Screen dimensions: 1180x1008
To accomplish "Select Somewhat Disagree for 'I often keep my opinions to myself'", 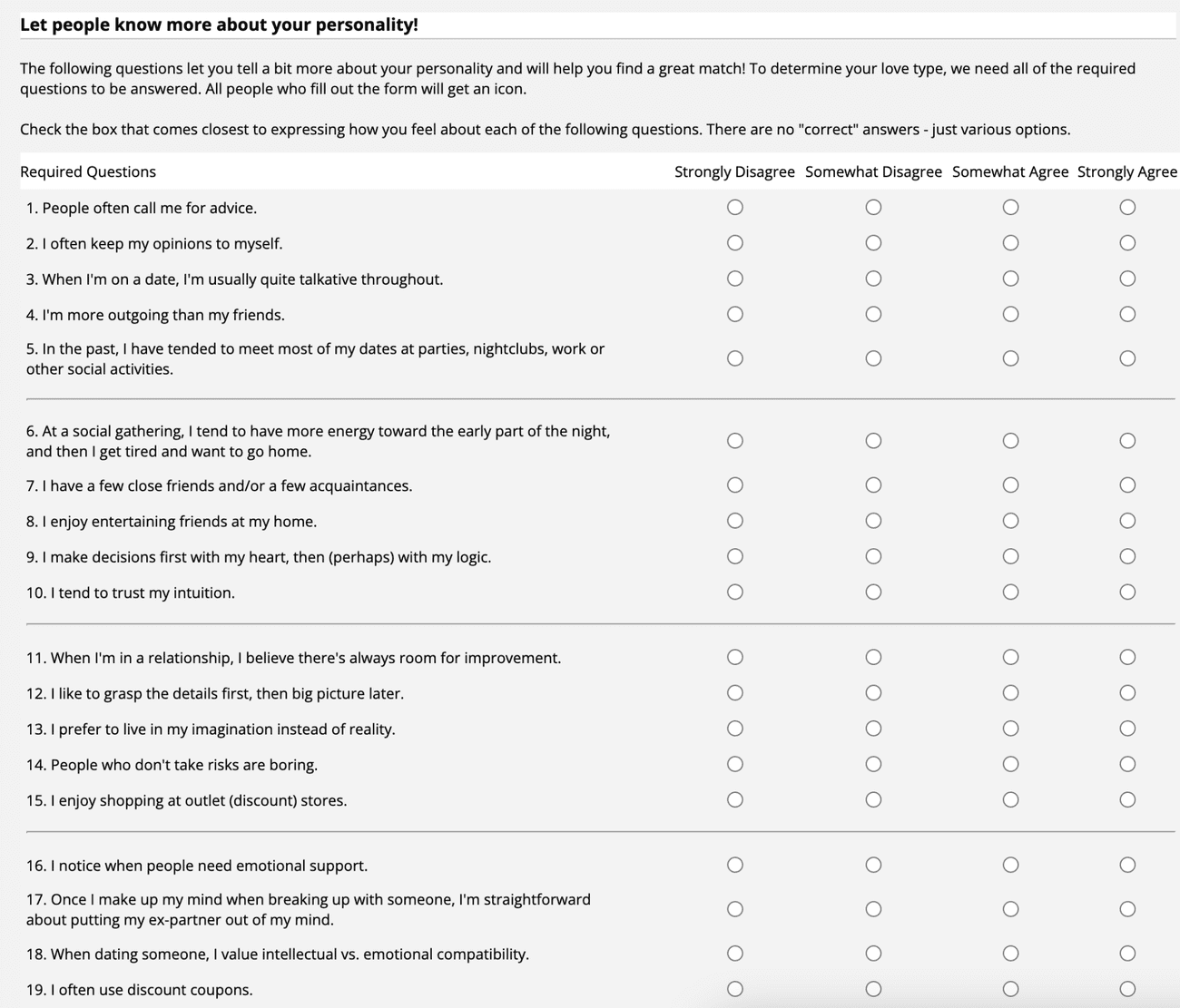I will [873, 242].
